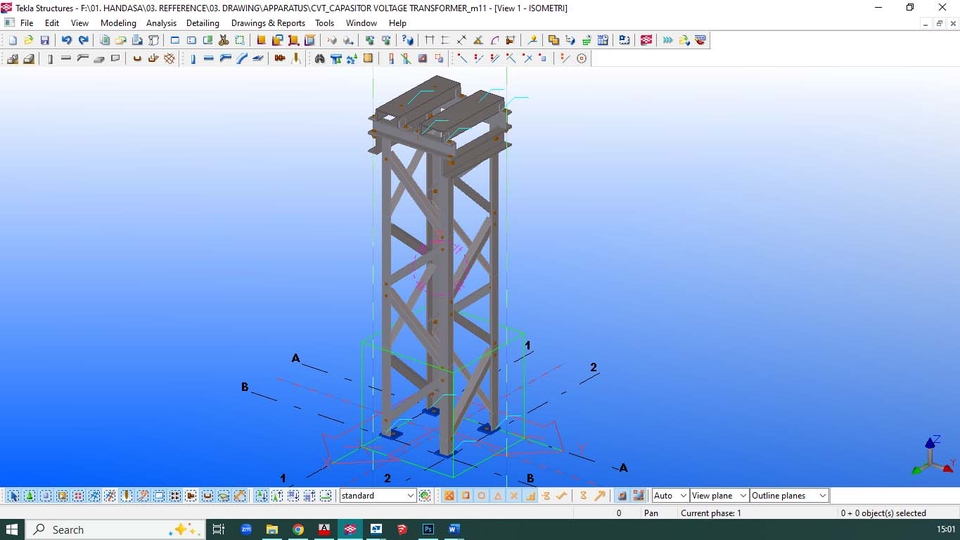The width and height of the screenshot is (960, 540).
Task: Toggle the Select parts switch
Action: (45, 496)
